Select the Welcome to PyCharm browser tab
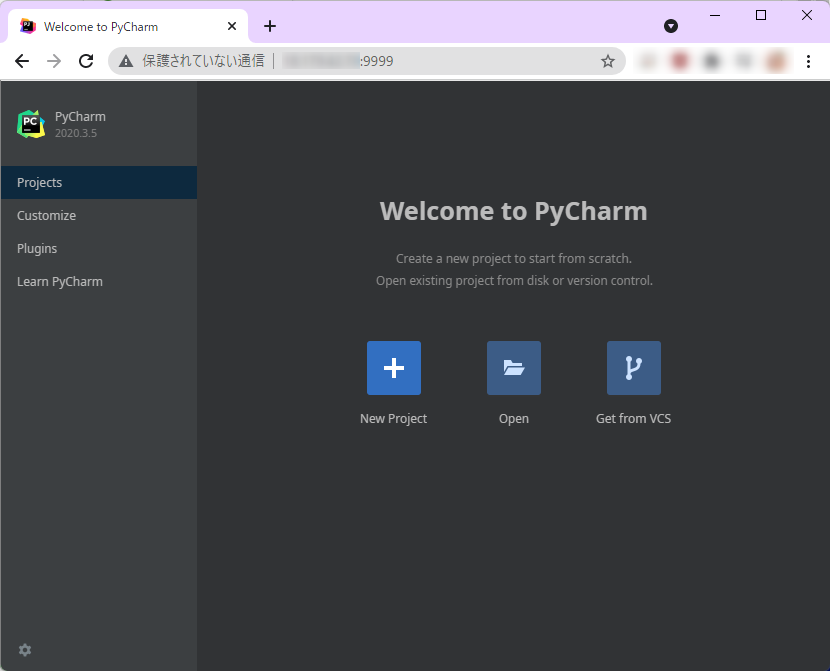Image resolution: width=830 pixels, height=671 pixels. click(x=128, y=26)
